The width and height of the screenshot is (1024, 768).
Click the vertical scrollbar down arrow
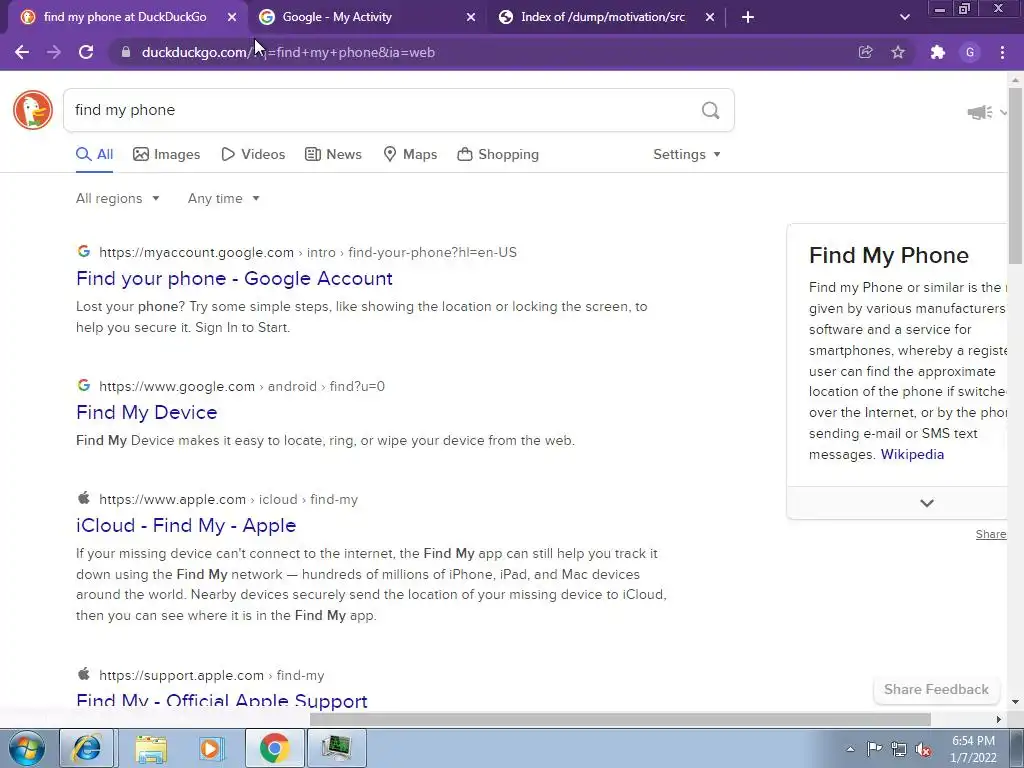1016,702
